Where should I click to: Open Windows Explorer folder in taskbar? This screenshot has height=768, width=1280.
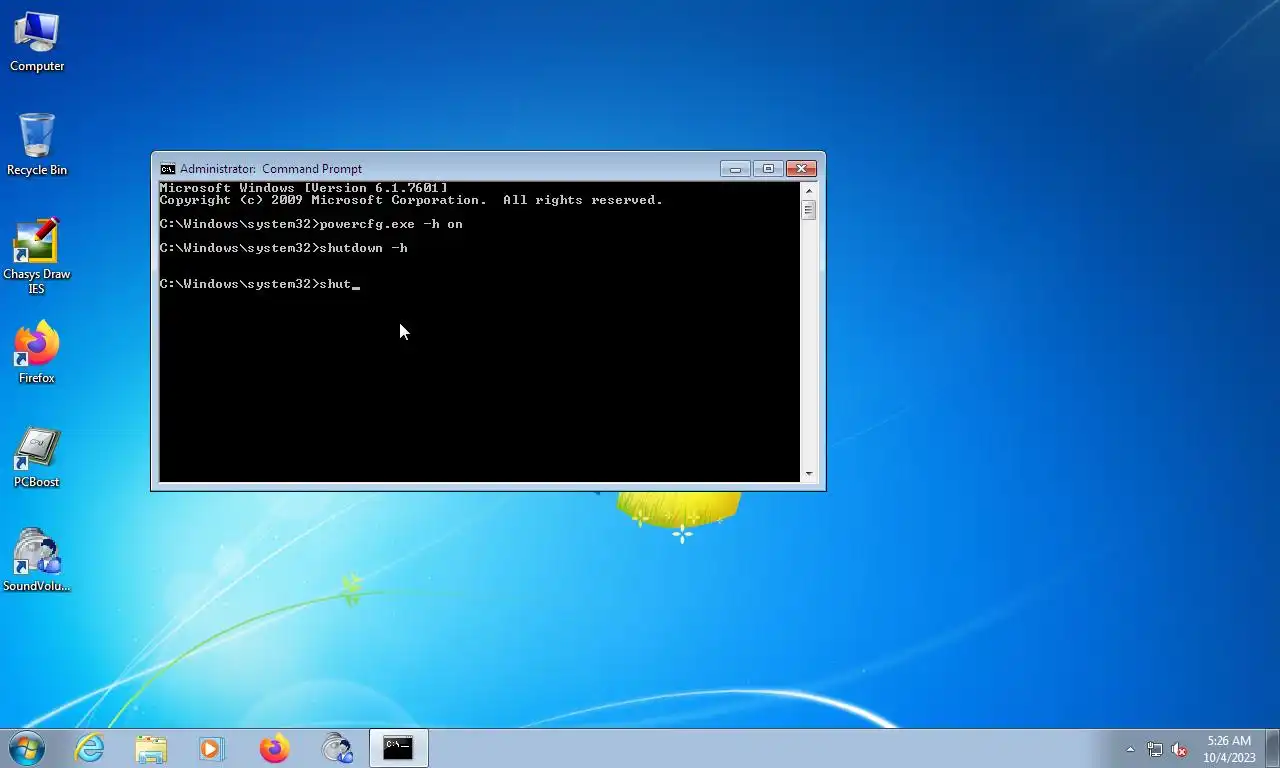point(151,748)
